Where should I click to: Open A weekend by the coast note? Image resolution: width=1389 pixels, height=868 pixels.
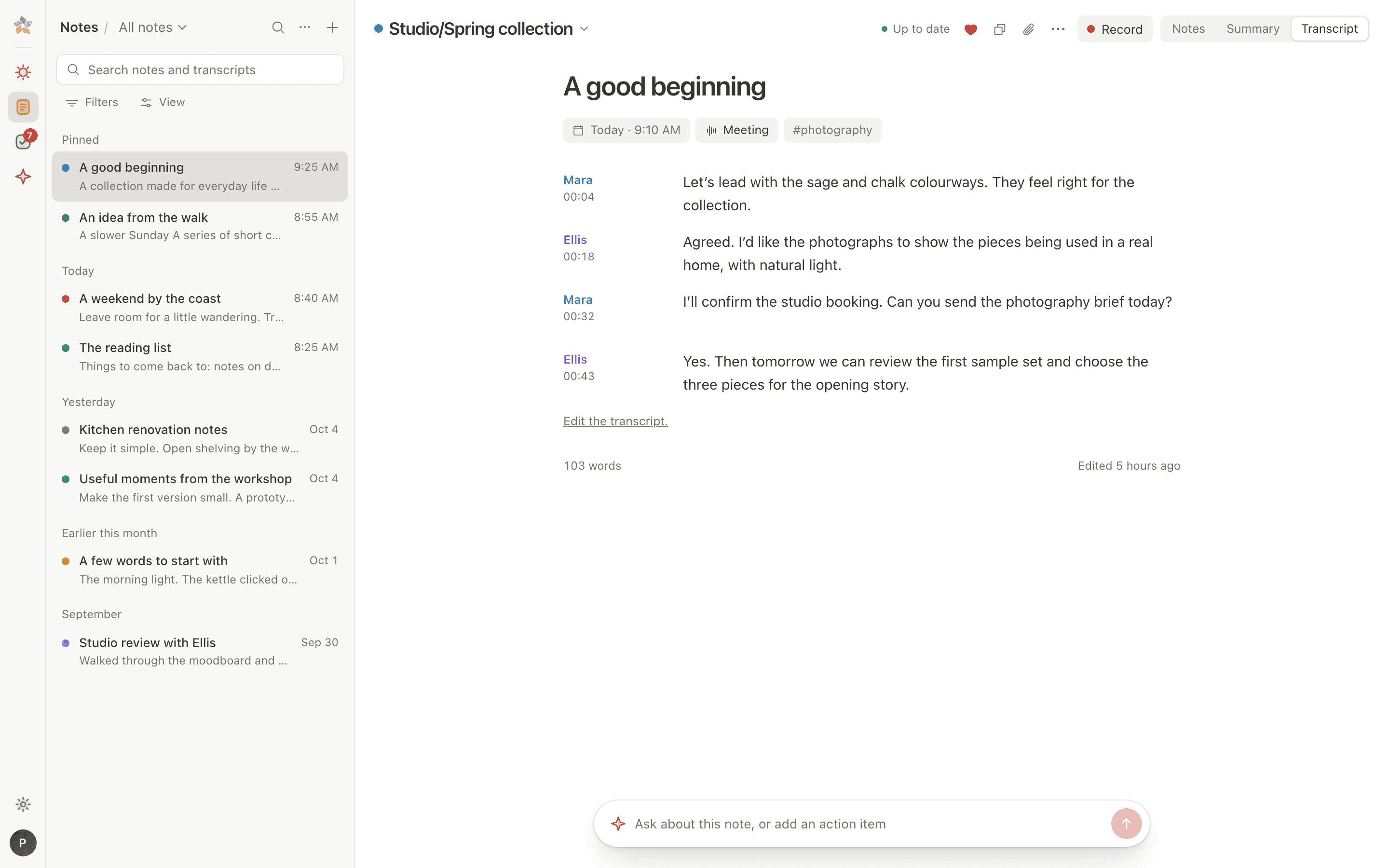tap(200, 308)
